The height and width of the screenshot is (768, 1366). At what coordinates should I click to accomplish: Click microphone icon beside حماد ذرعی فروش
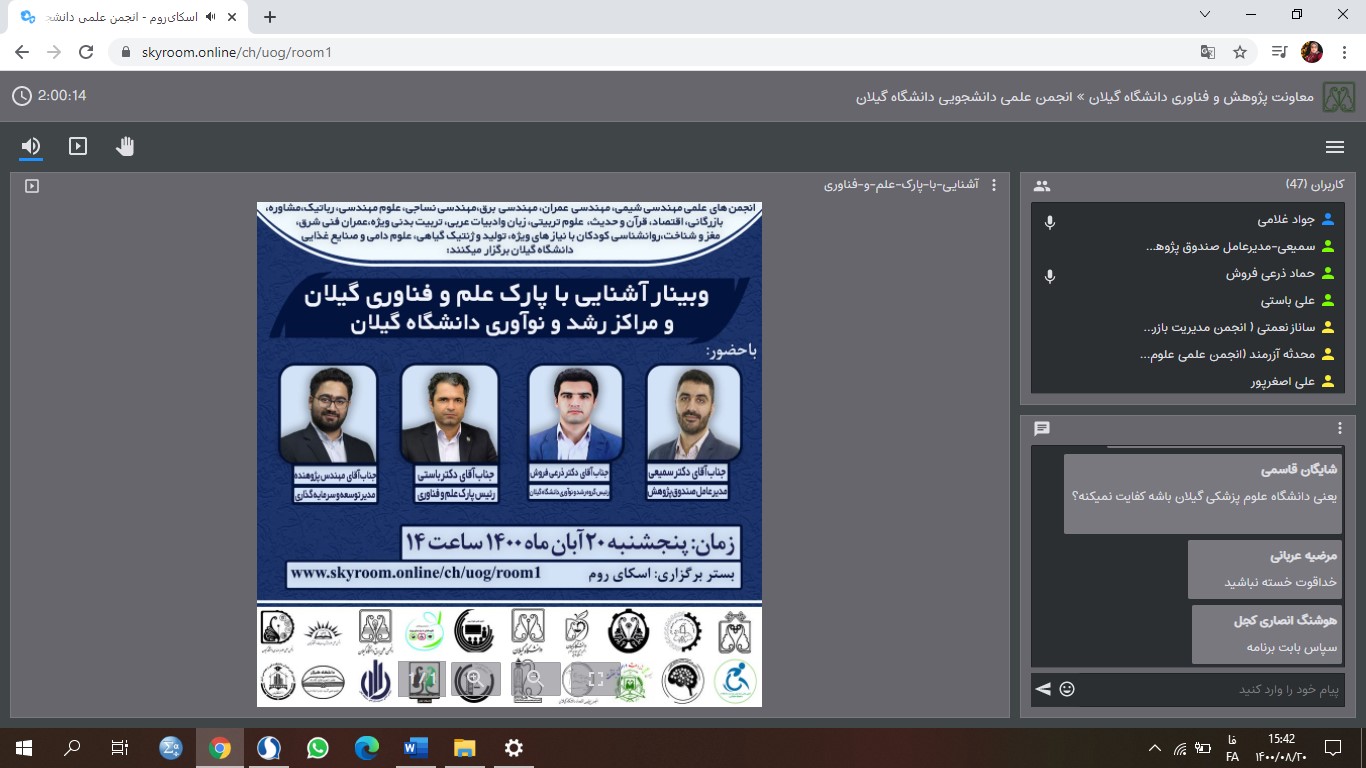(x=1049, y=275)
